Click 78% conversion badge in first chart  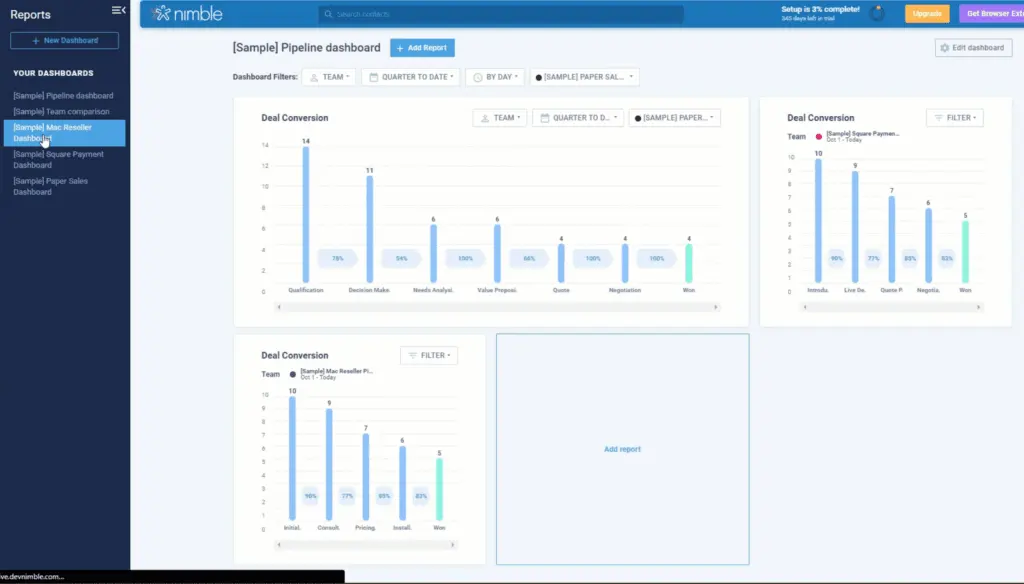[338, 259]
